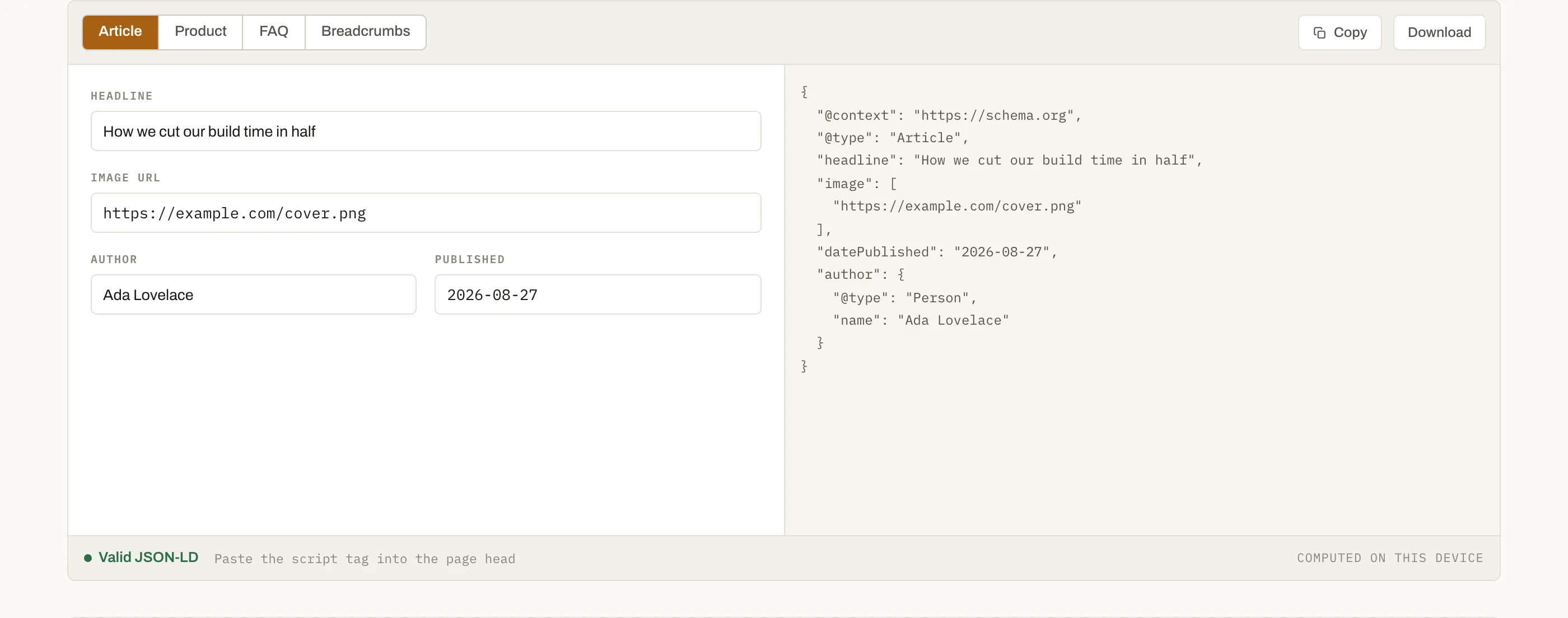The width and height of the screenshot is (1568, 618).
Task: Click the AUTHOR field label
Action: tap(114, 260)
